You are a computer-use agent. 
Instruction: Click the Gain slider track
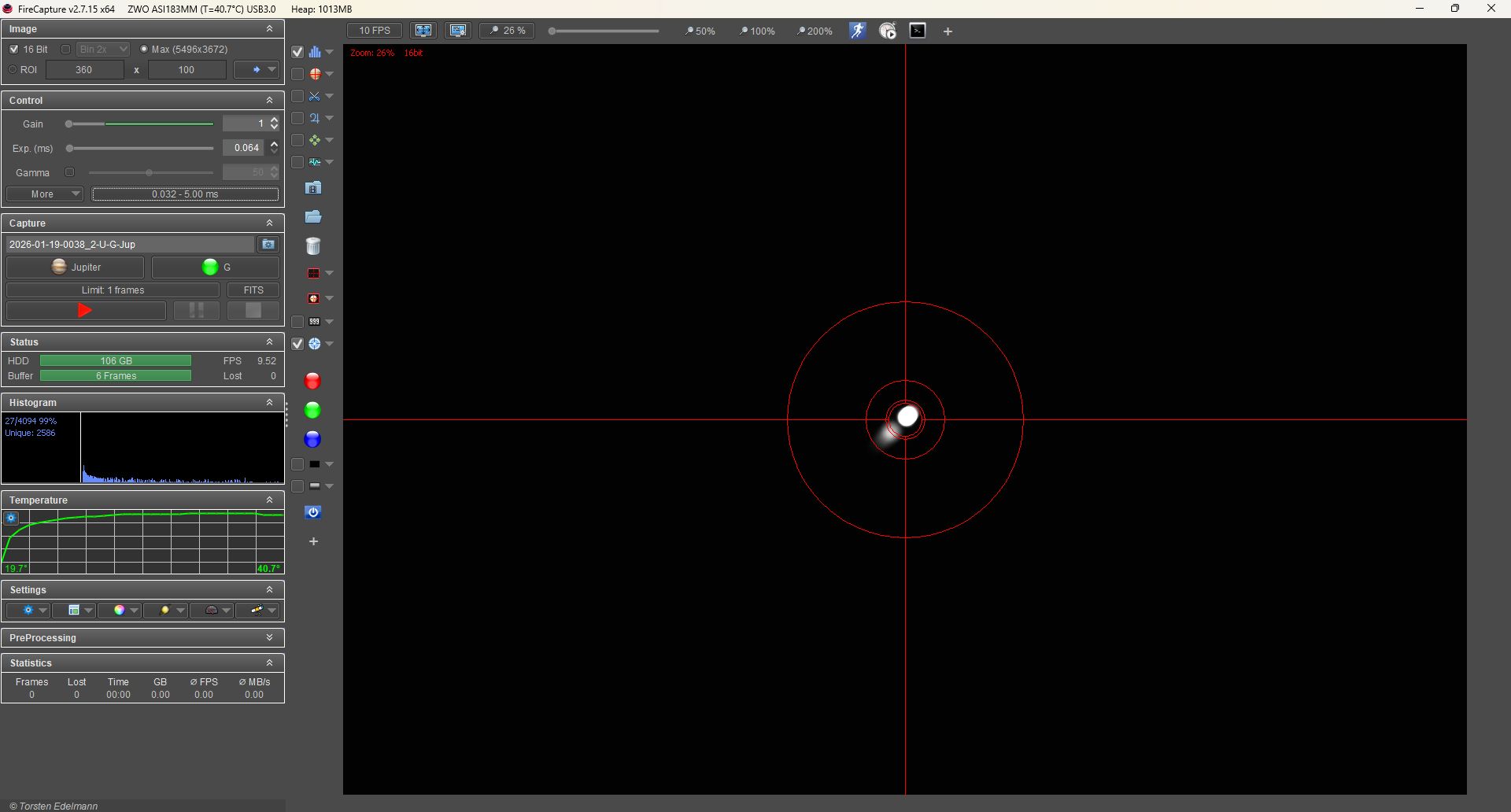(x=140, y=124)
